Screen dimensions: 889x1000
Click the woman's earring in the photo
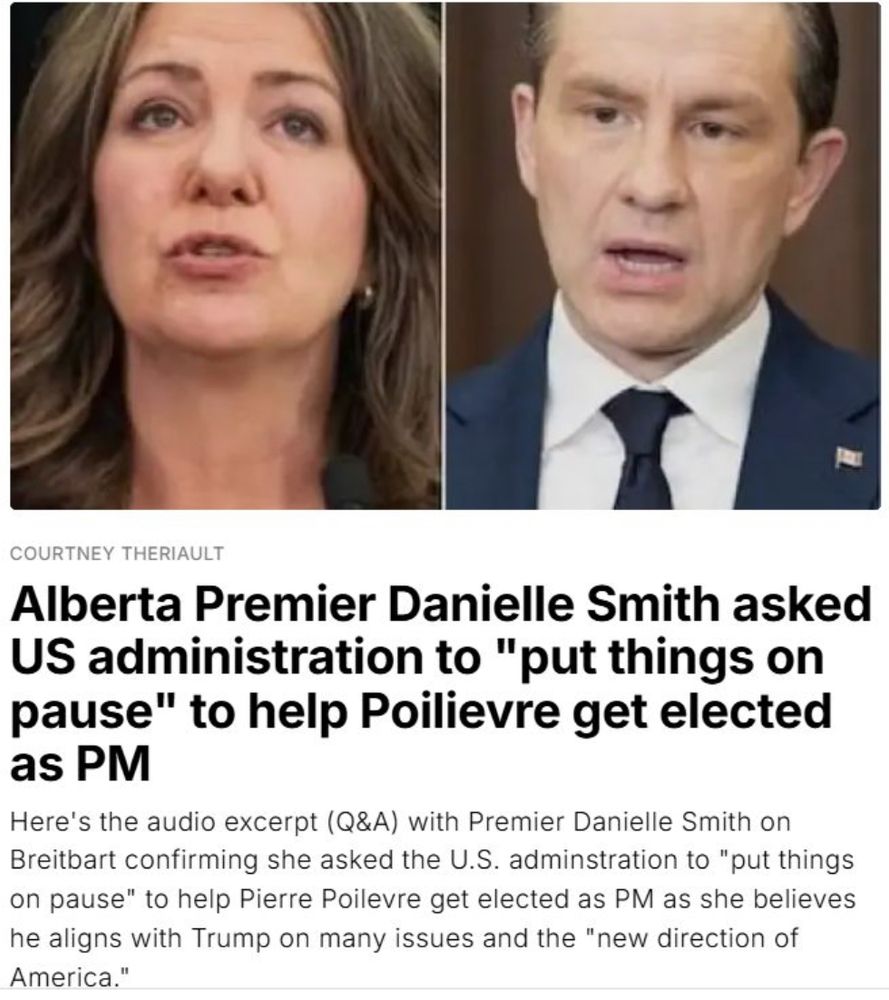pyautogui.click(x=367, y=295)
